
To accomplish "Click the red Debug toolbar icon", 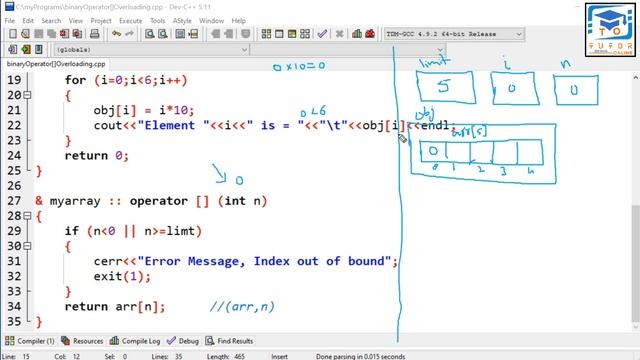I will [x=370, y=34].
